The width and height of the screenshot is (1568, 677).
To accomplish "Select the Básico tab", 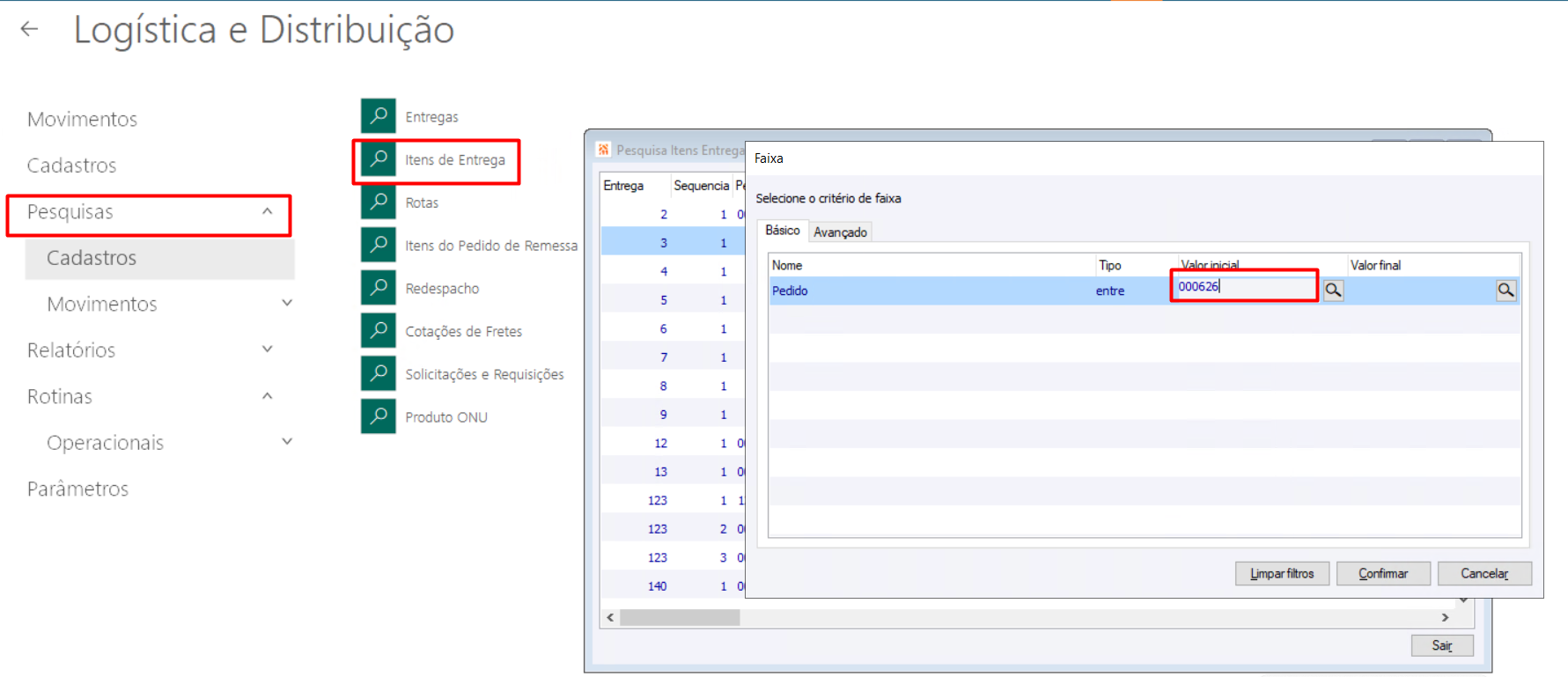I will point(782,231).
